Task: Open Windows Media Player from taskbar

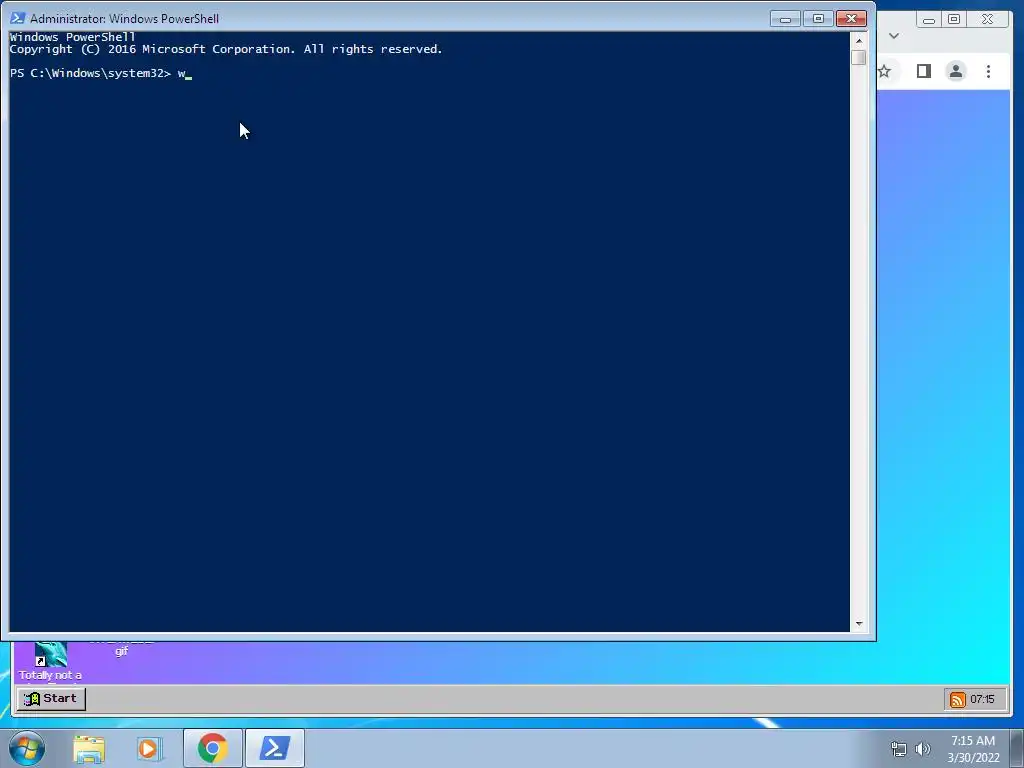Action: (149, 748)
